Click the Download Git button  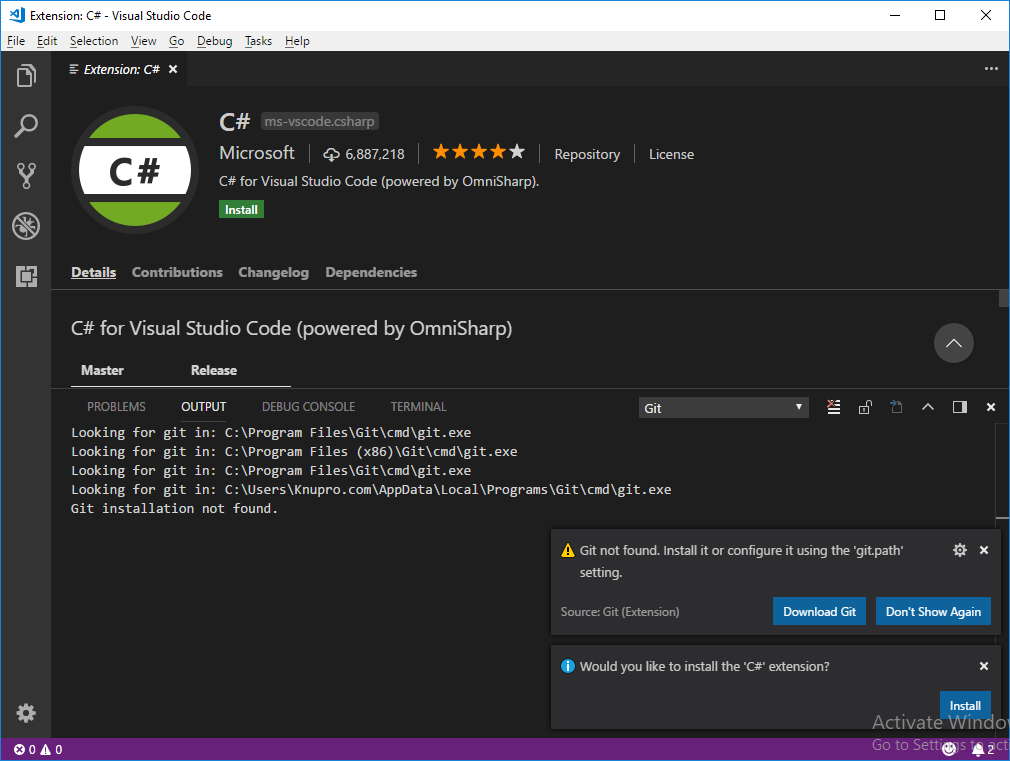tap(819, 612)
